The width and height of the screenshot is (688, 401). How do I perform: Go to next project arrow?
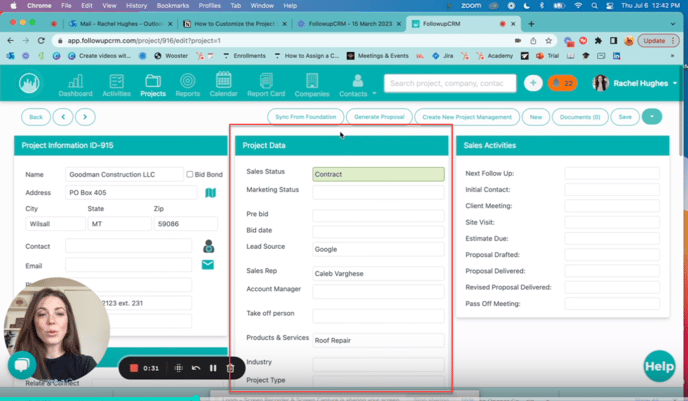85,117
